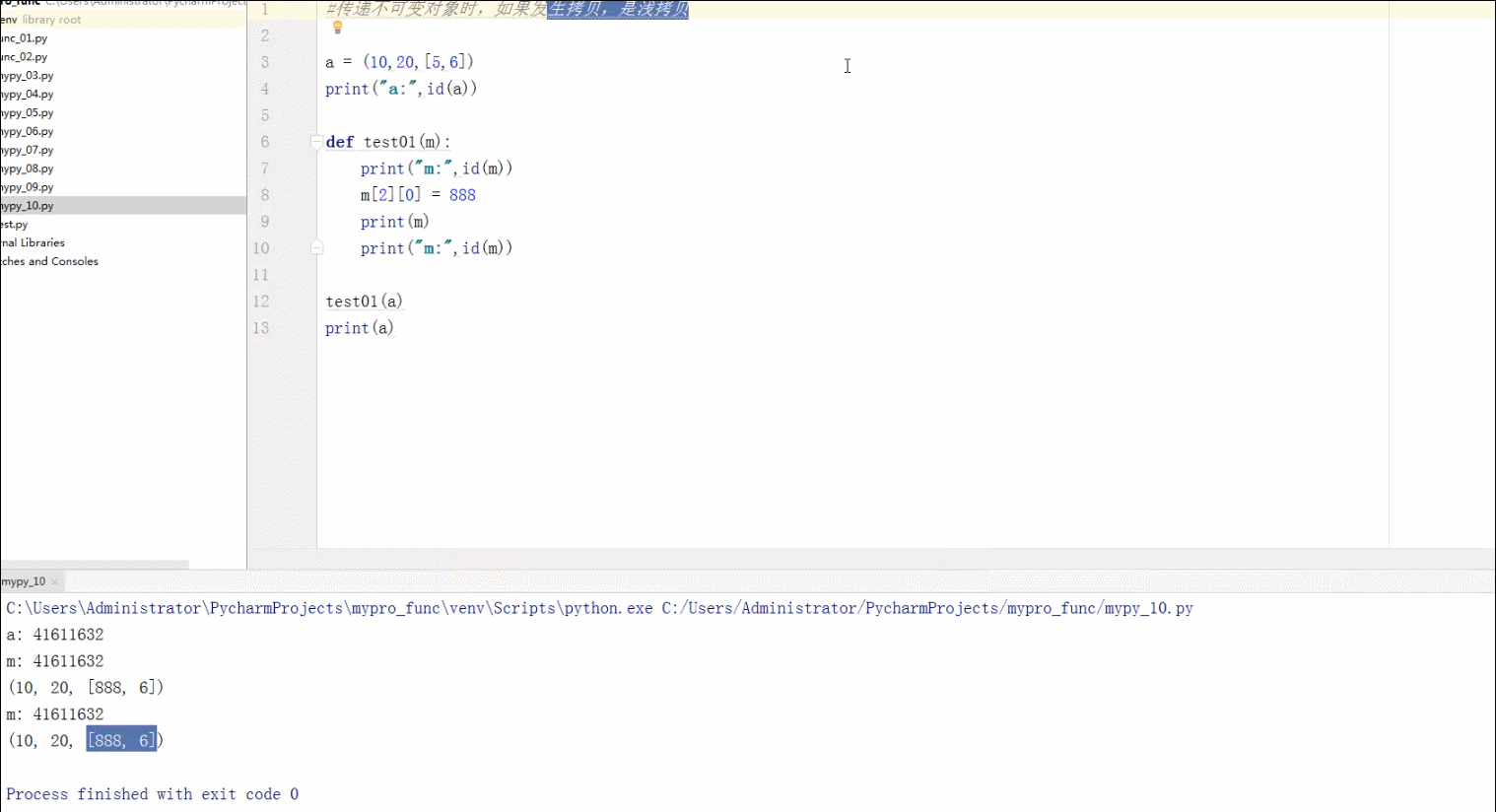Open nypy_03.py file
This screenshot has height=812, width=1496.
point(28,76)
